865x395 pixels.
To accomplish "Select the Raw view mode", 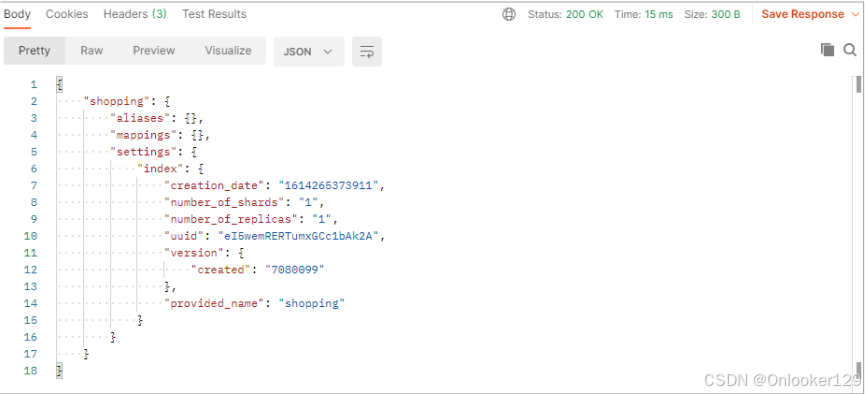I will pos(92,51).
